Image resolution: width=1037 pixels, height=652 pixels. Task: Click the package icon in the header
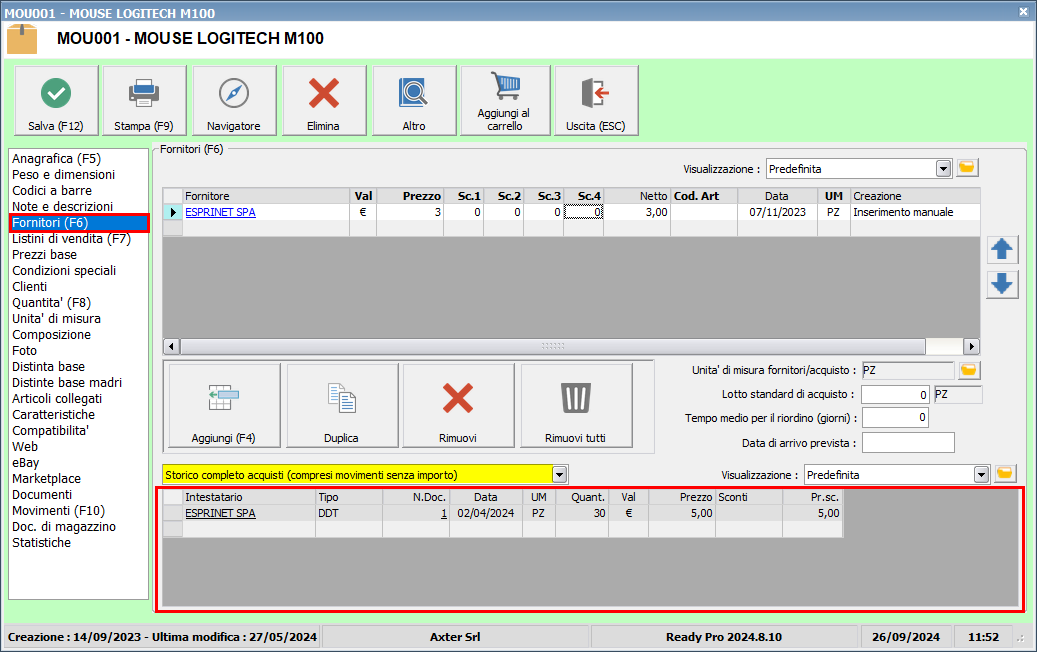[x=22, y=38]
